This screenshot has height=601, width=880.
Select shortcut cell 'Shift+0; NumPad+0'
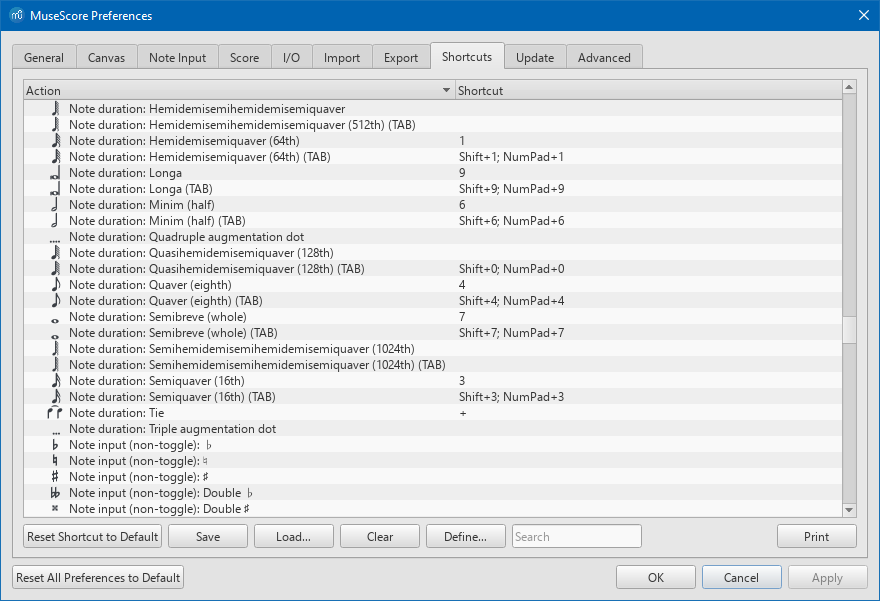point(511,269)
